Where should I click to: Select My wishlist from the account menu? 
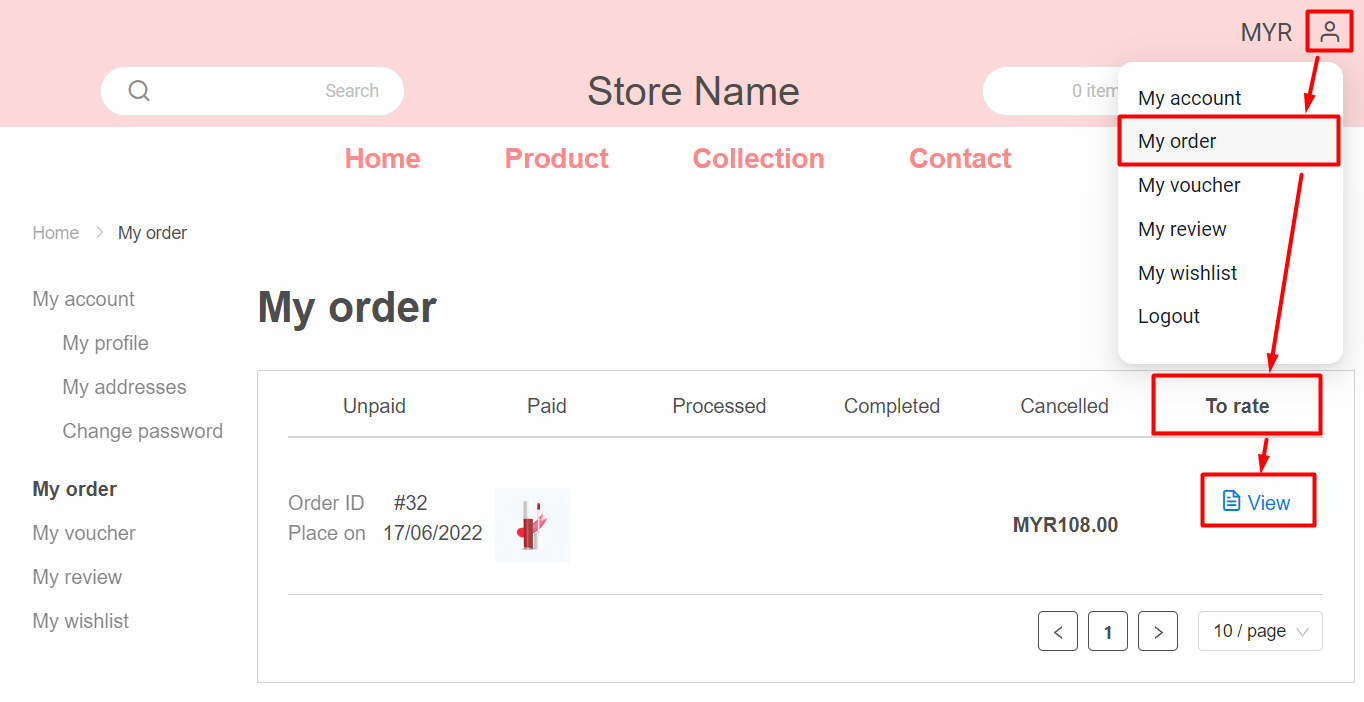pyautogui.click(x=1188, y=272)
